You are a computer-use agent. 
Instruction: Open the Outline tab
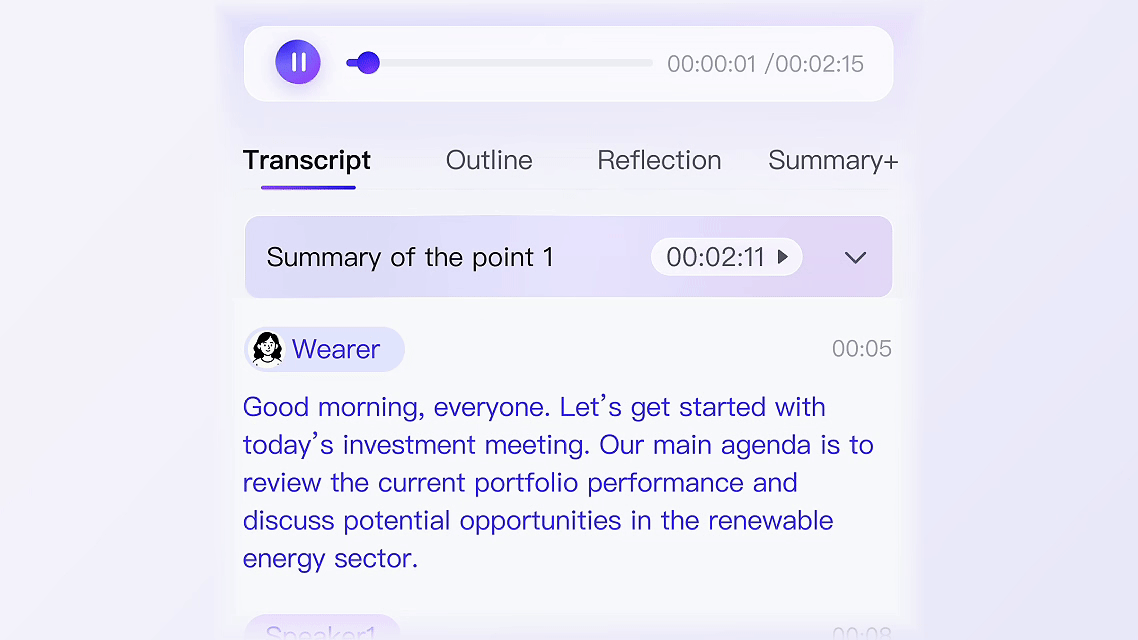[x=489, y=160]
